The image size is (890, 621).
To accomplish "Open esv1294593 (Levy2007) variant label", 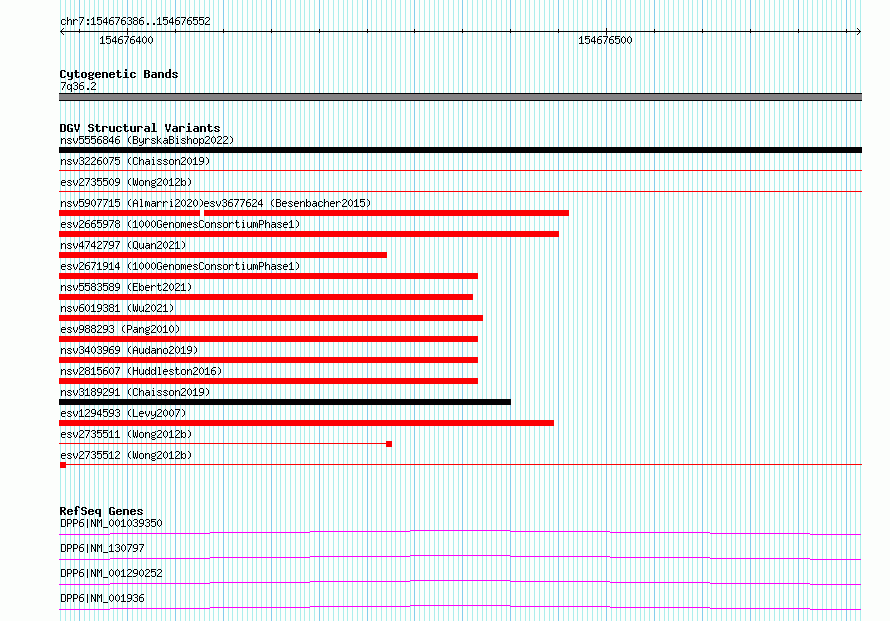I will (x=123, y=413).
